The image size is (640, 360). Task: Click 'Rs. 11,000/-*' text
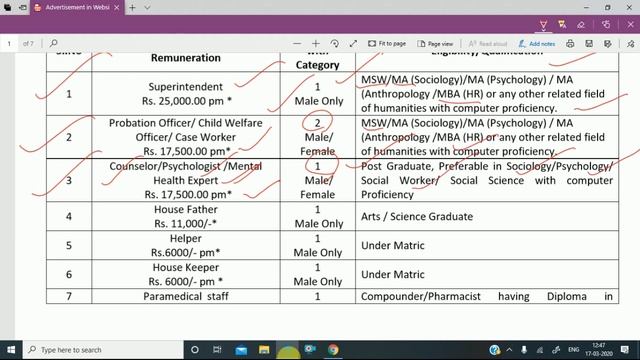(x=186, y=224)
